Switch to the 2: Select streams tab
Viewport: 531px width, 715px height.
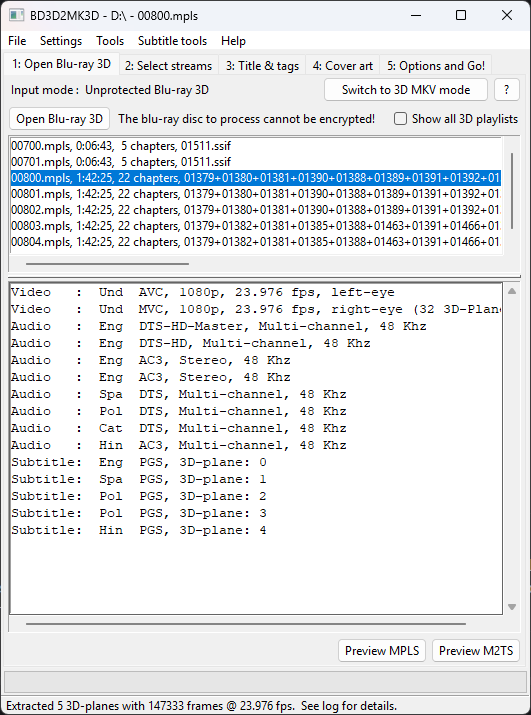tap(169, 66)
